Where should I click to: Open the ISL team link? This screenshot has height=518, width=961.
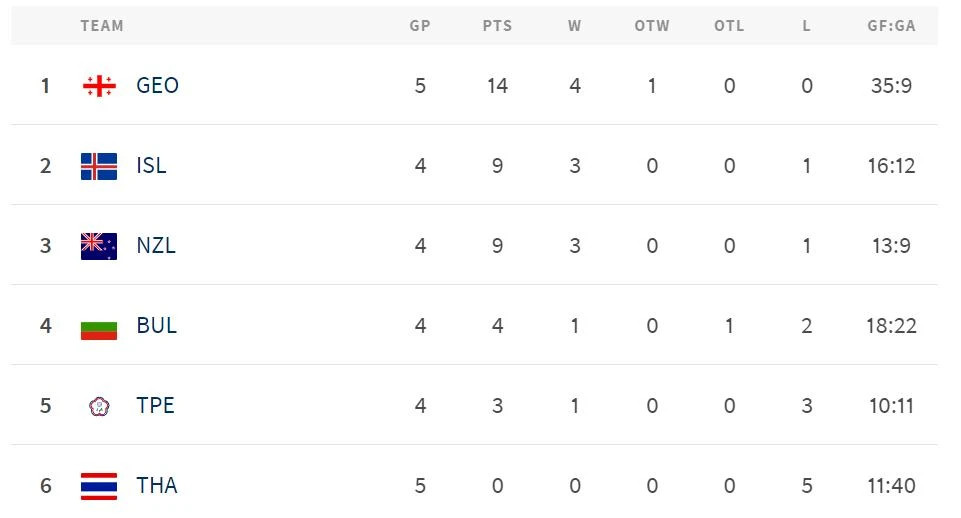[x=151, y=166]
